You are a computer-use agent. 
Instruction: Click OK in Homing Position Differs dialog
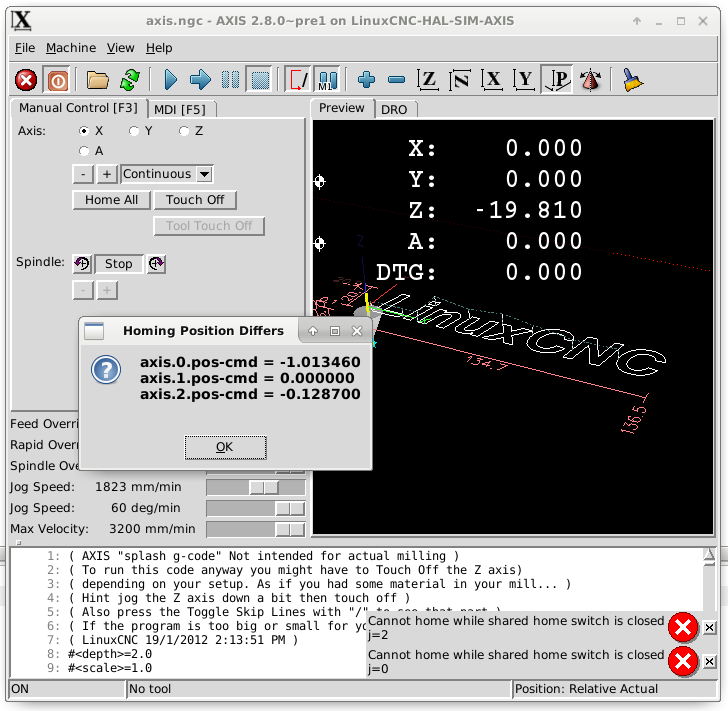(x=225, y=447)
